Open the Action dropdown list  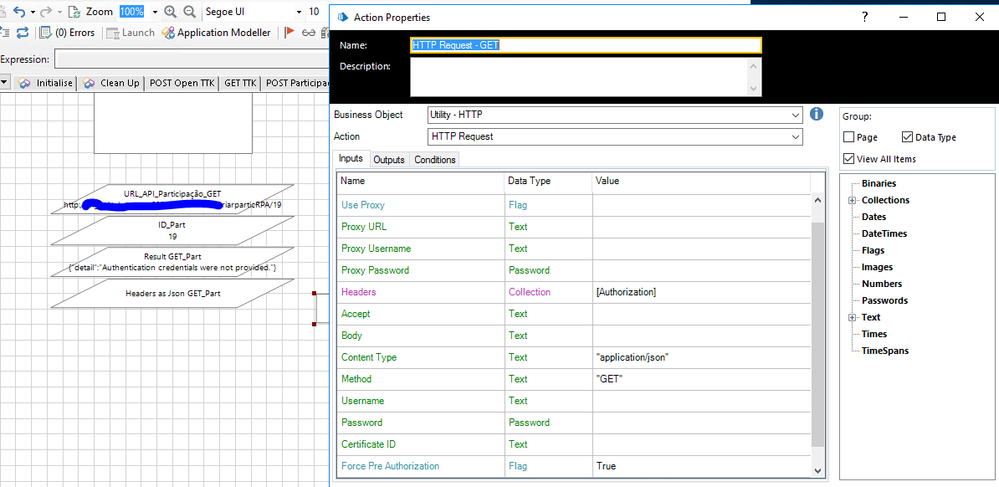tap(794, 137)
